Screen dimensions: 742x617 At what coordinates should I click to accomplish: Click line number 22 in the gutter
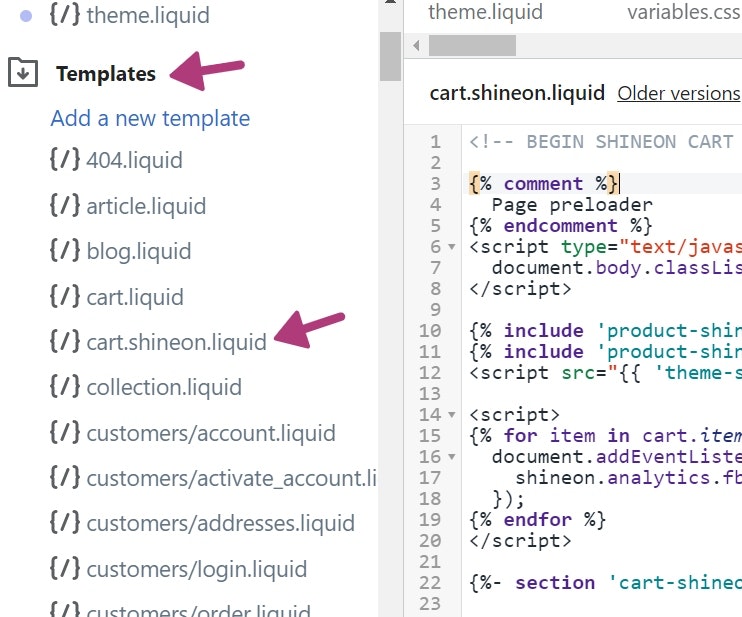pos(430,583)
